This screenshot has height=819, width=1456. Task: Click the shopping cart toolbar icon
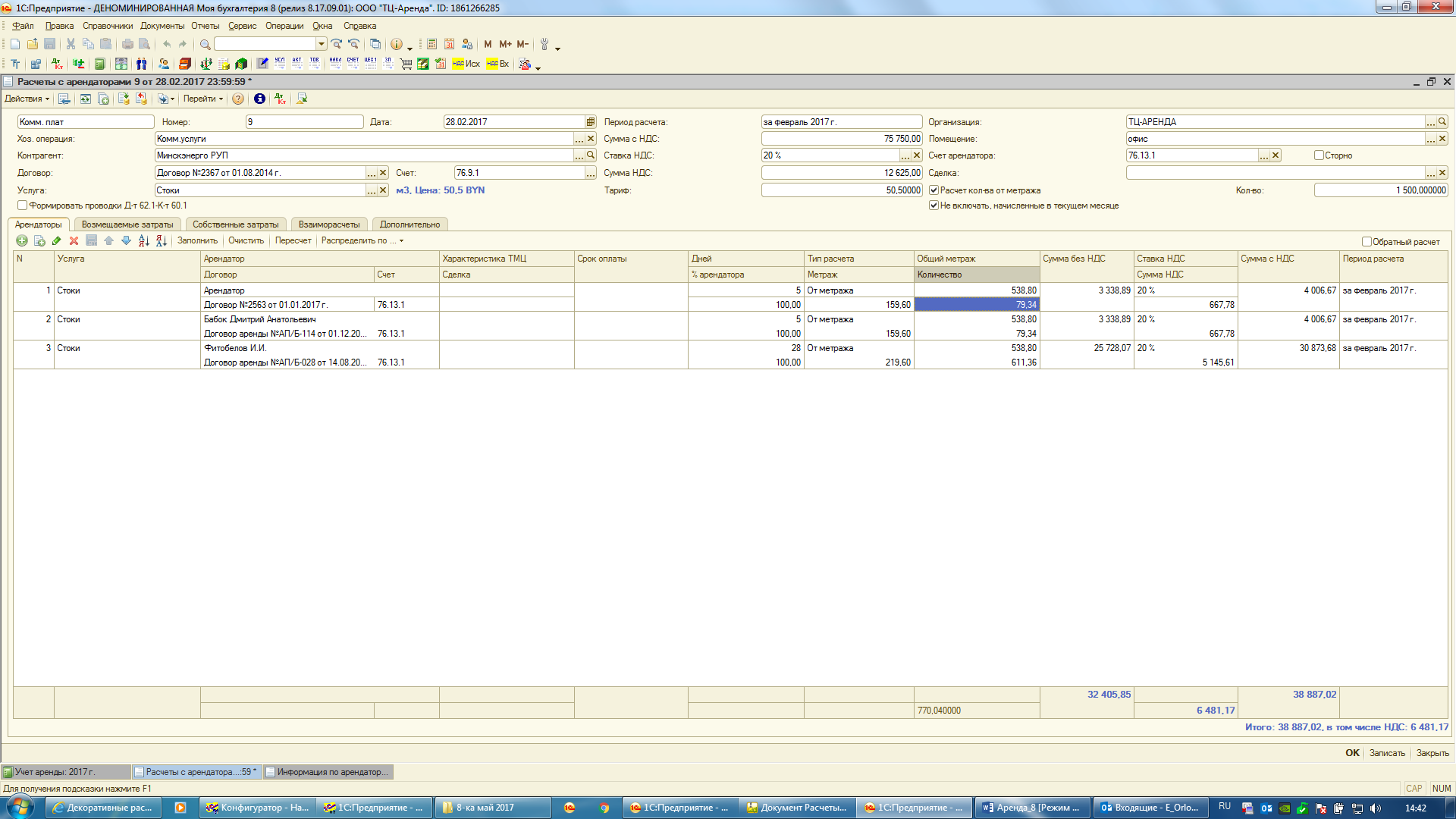[406, 64]
